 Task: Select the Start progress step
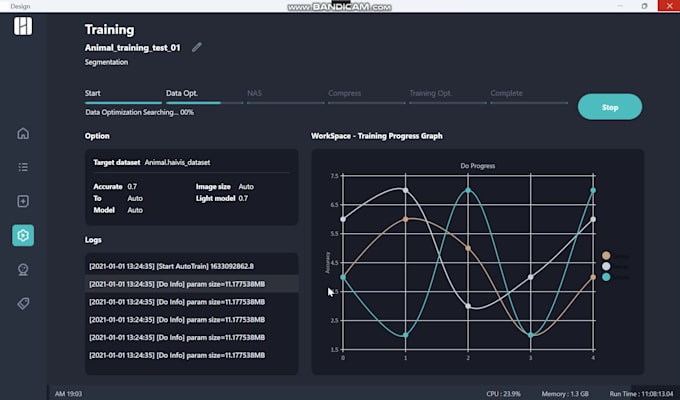[x=93, y=93]
